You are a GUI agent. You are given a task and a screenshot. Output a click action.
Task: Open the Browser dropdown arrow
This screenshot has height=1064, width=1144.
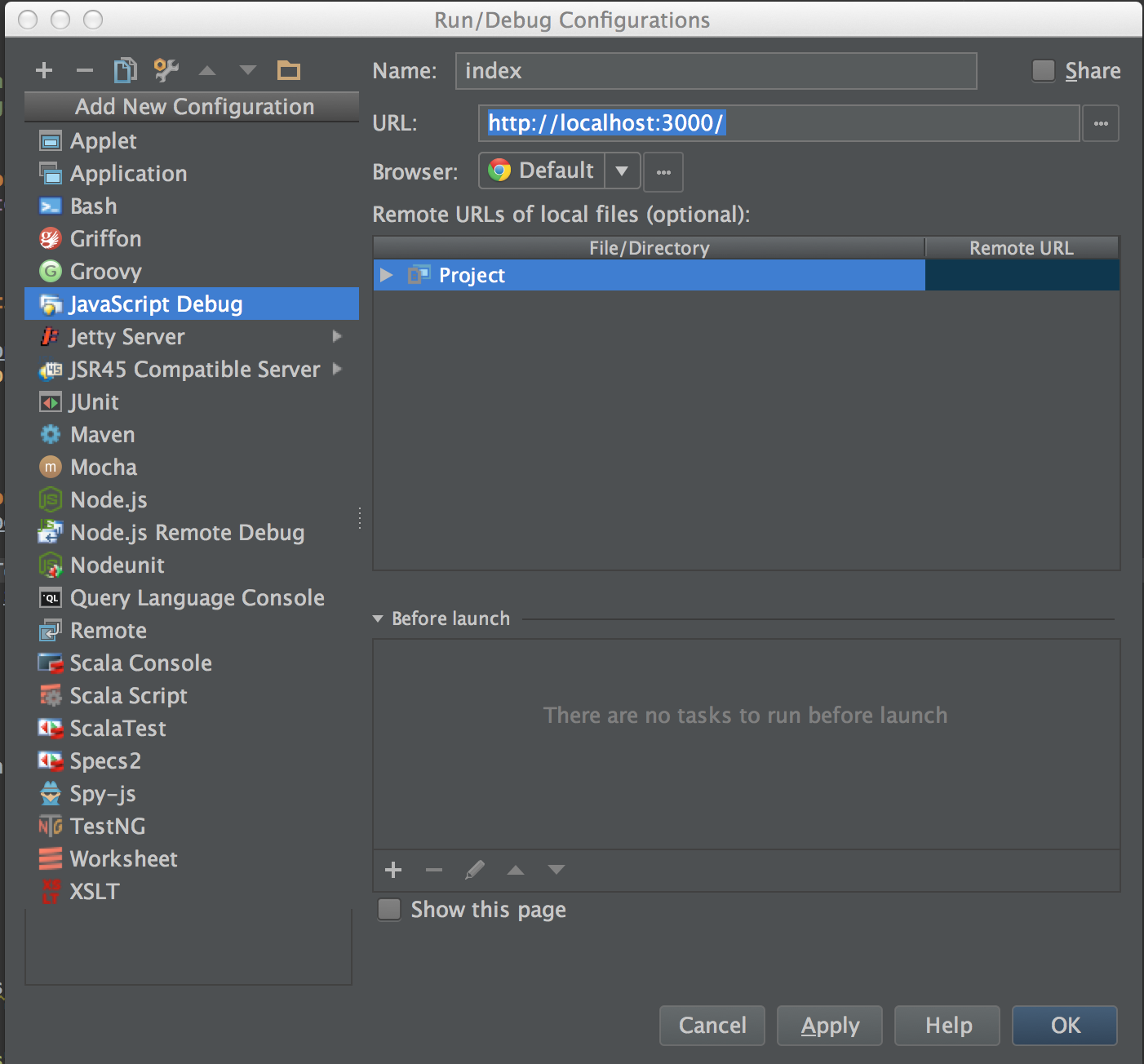(x=622, y=171)
